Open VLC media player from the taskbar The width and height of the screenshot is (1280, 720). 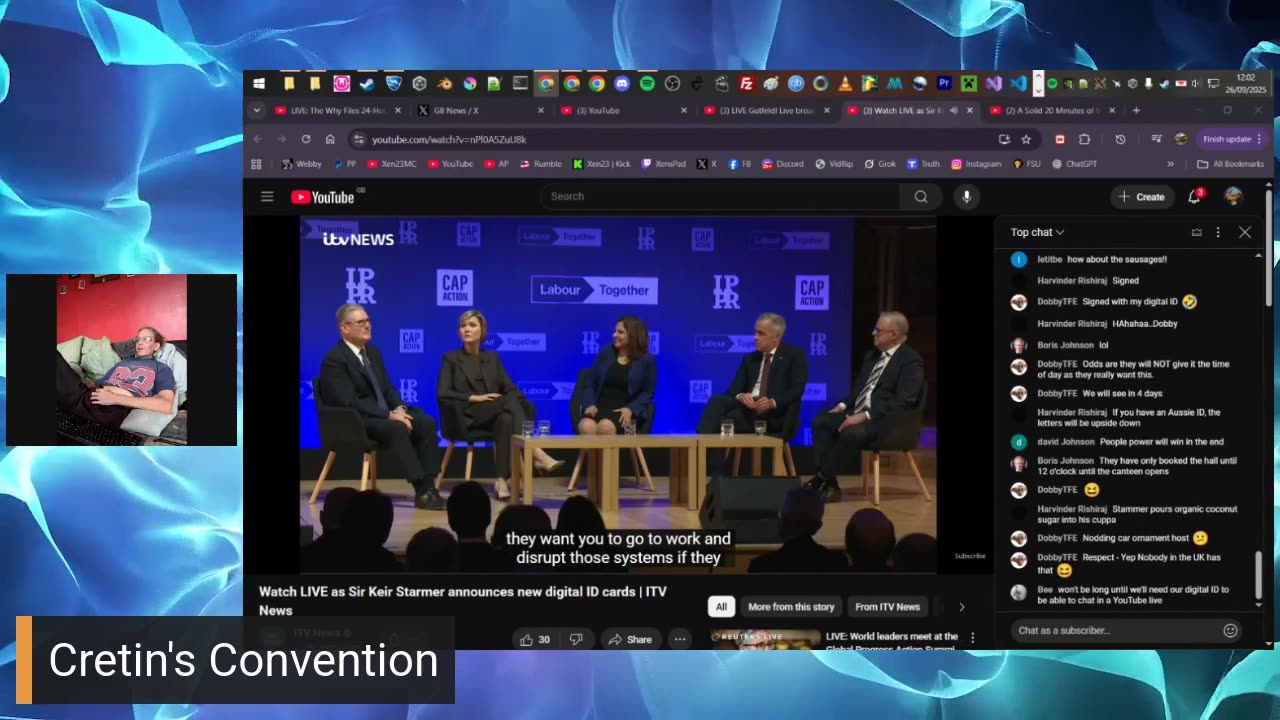(845, 83)
